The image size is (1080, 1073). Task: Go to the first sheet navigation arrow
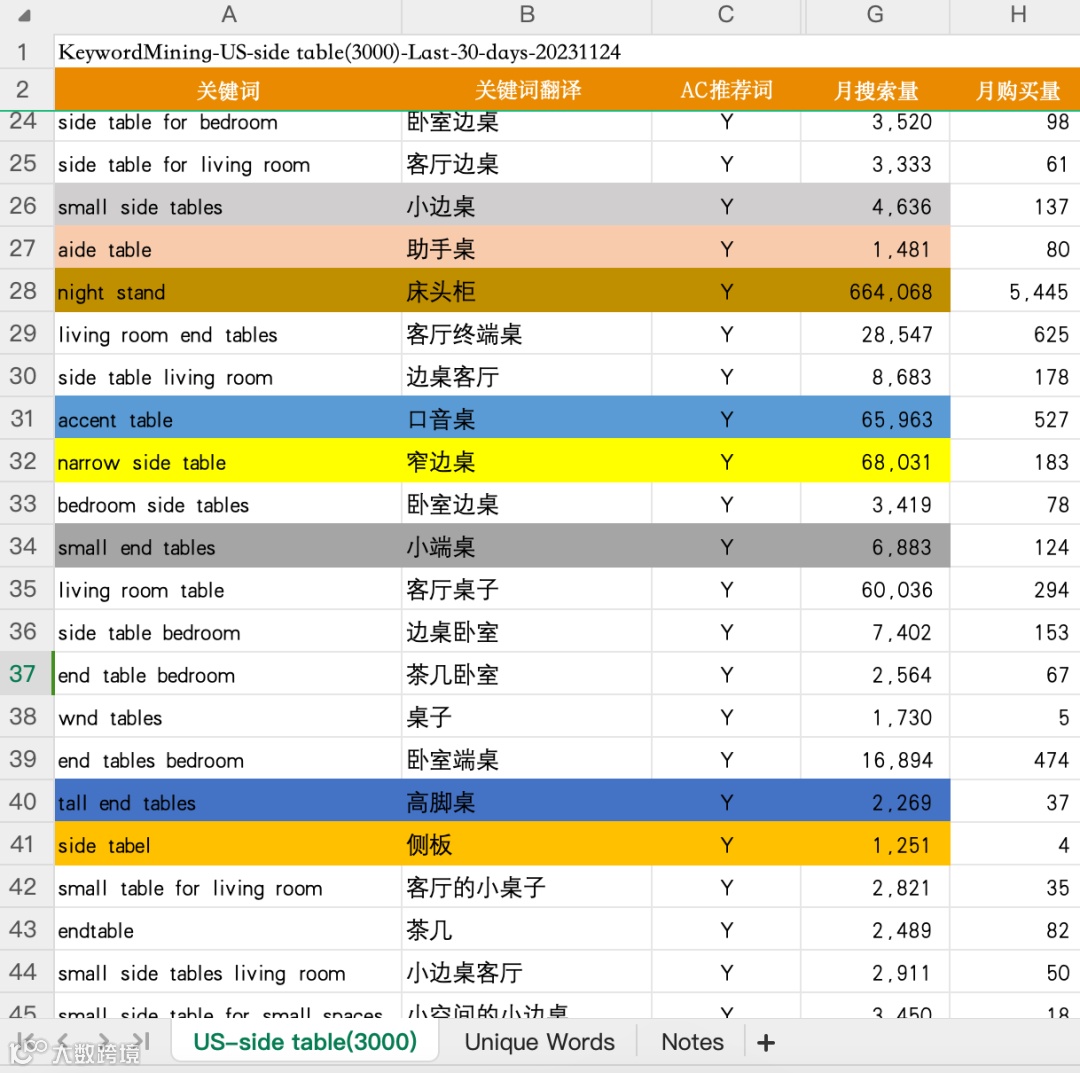pos(25,1041)
